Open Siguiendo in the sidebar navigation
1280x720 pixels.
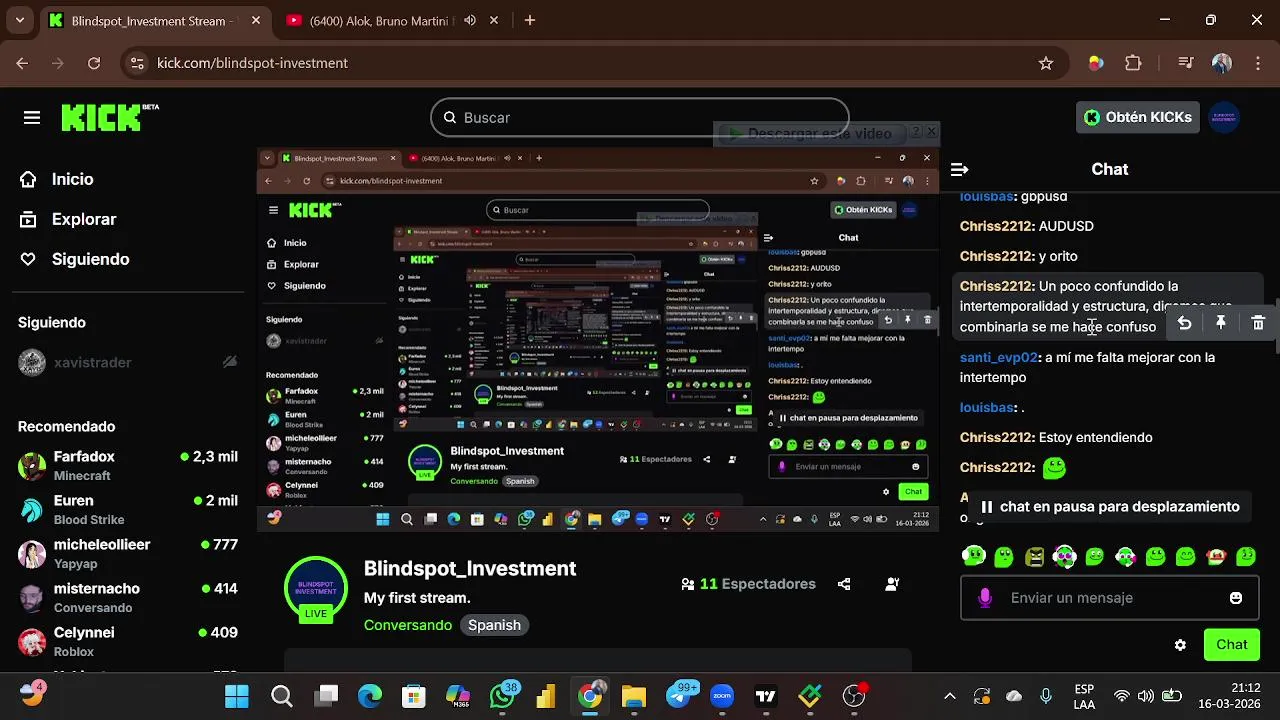[x=75, y=259]
